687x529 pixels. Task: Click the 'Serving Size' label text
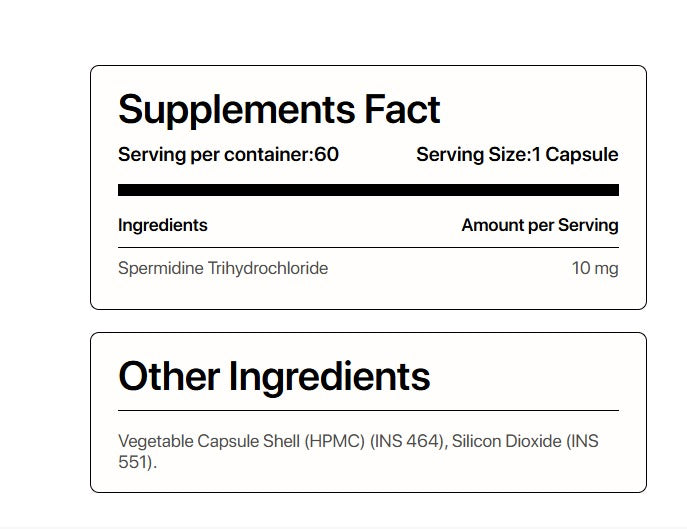470,155
